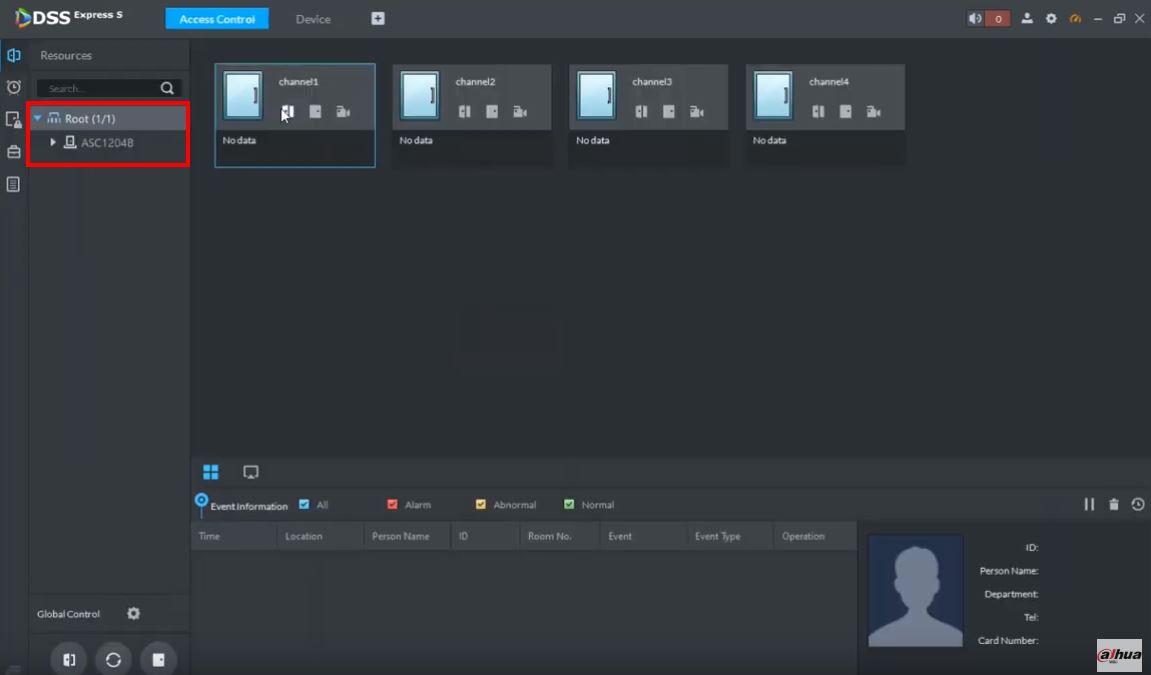Toggle the Abnormal events checkbox
The height and width of the screenshot is (675, 1151).
[x=481, y=505]
